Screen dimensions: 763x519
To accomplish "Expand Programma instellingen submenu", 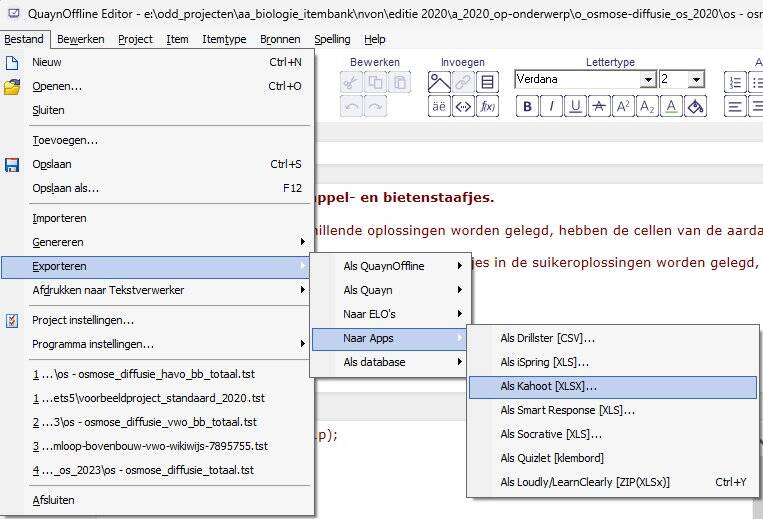I will pyautogui.click(x=156, y=344).
